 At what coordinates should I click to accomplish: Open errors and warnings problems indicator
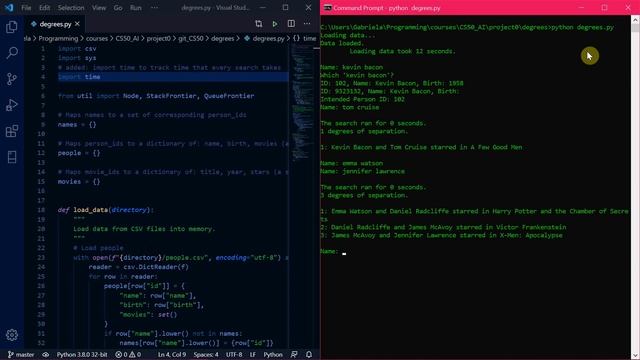(128, 354)
